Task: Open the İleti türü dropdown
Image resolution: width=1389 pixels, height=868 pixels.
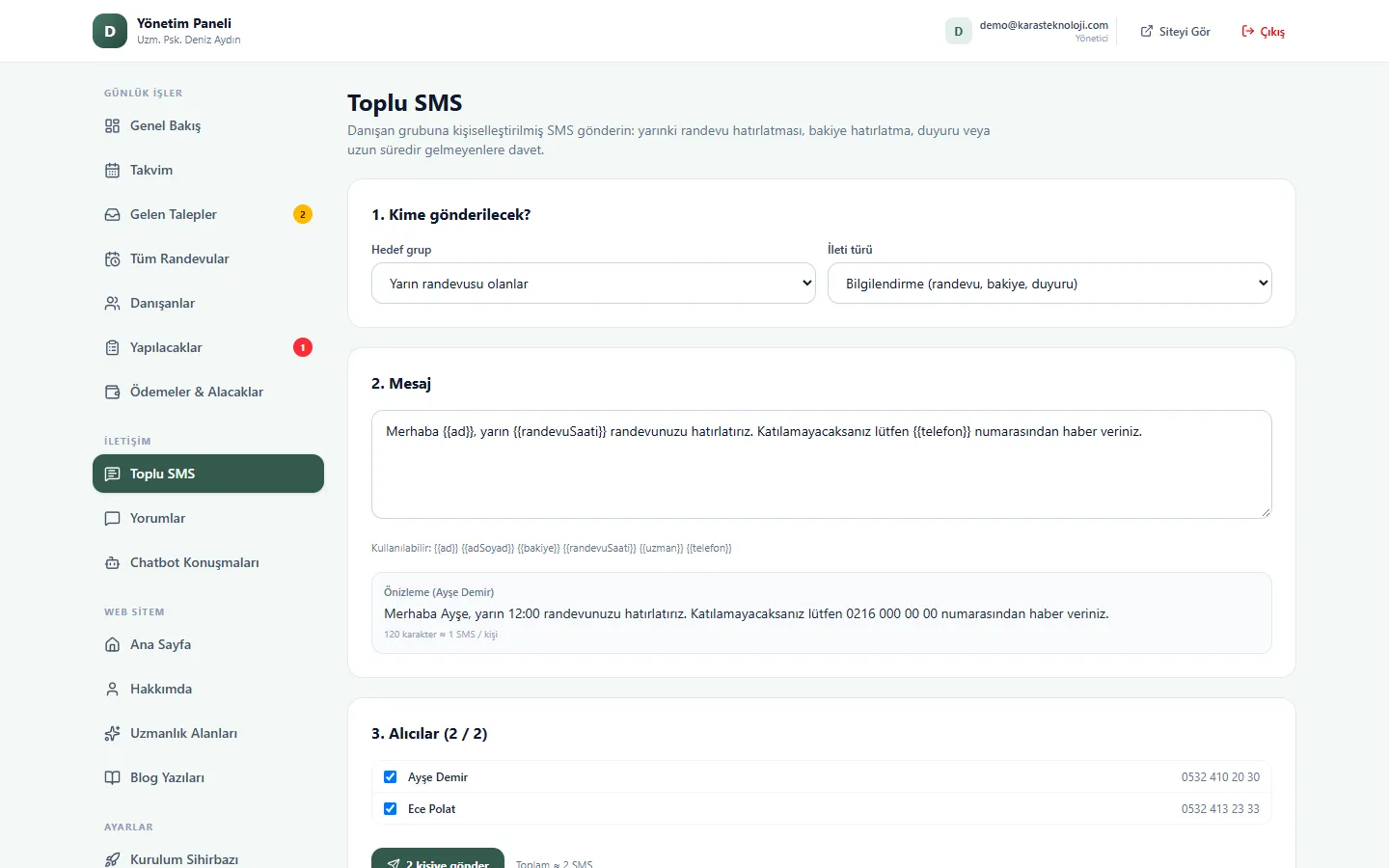Action: [1049, 284]
